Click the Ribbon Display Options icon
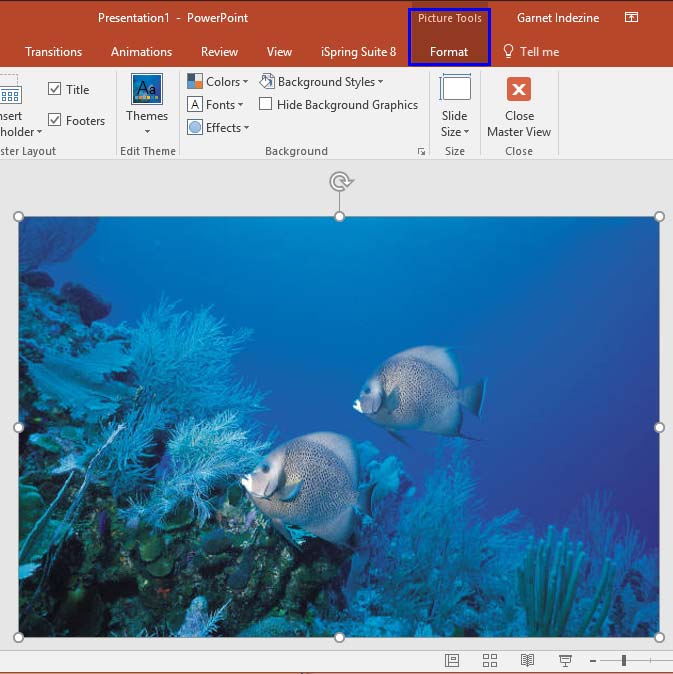The width and height of the screenshot is (673, 674). (x=631, y=17)
